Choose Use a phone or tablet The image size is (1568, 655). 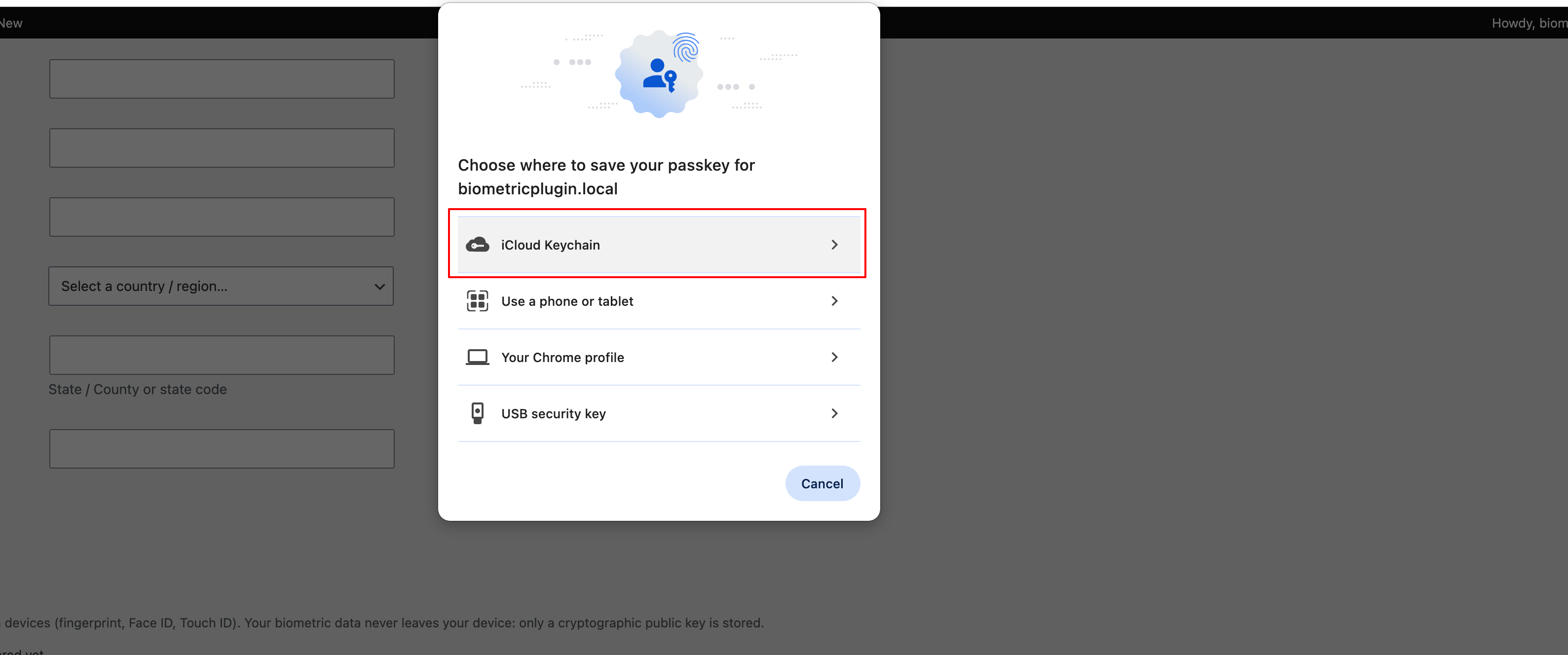[659, 301]
